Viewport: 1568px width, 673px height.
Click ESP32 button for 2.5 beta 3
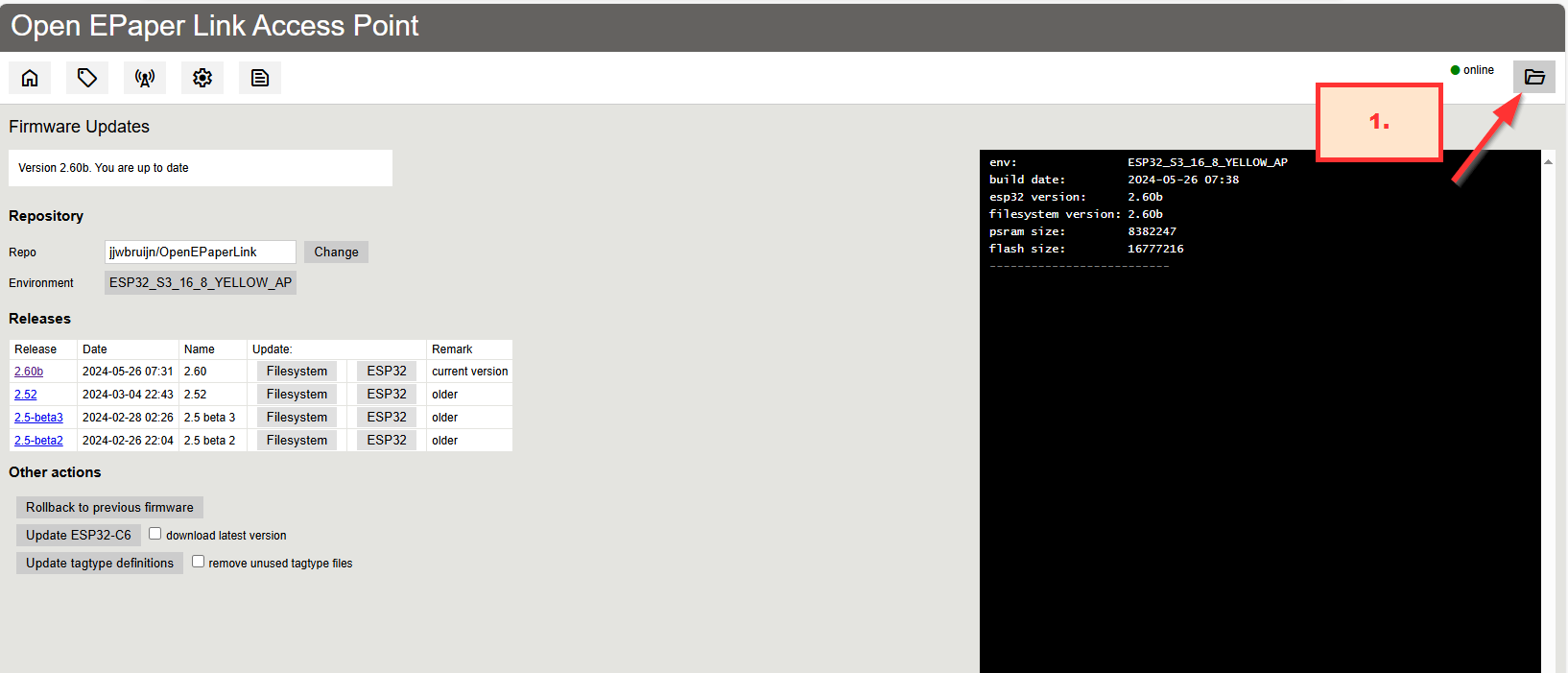point(387,417)
